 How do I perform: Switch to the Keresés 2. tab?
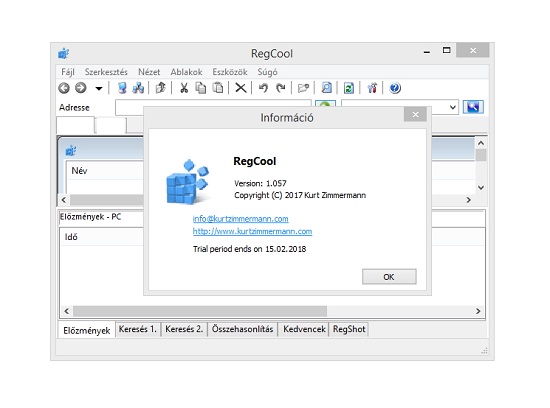tap(184, 329)
